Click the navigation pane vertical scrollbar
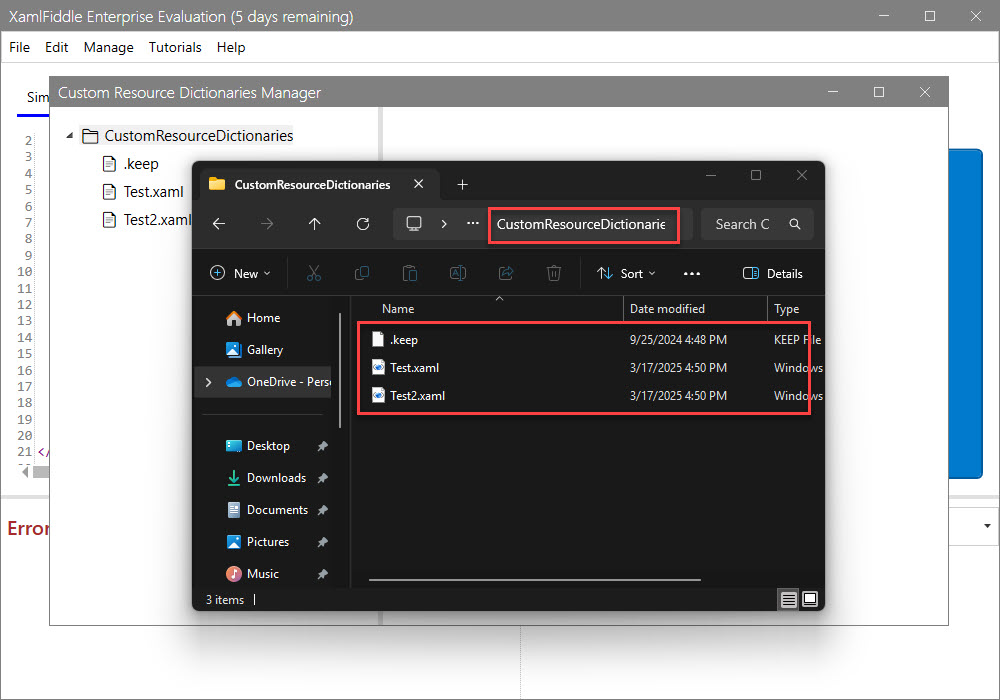 tap(340, 370)
